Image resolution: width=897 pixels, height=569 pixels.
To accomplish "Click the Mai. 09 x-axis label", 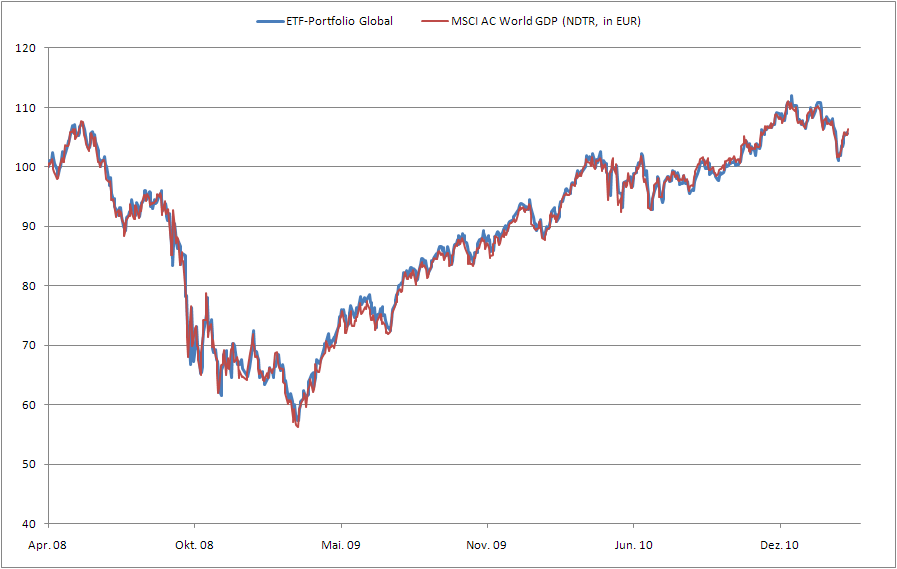I will tap(340, 545).
